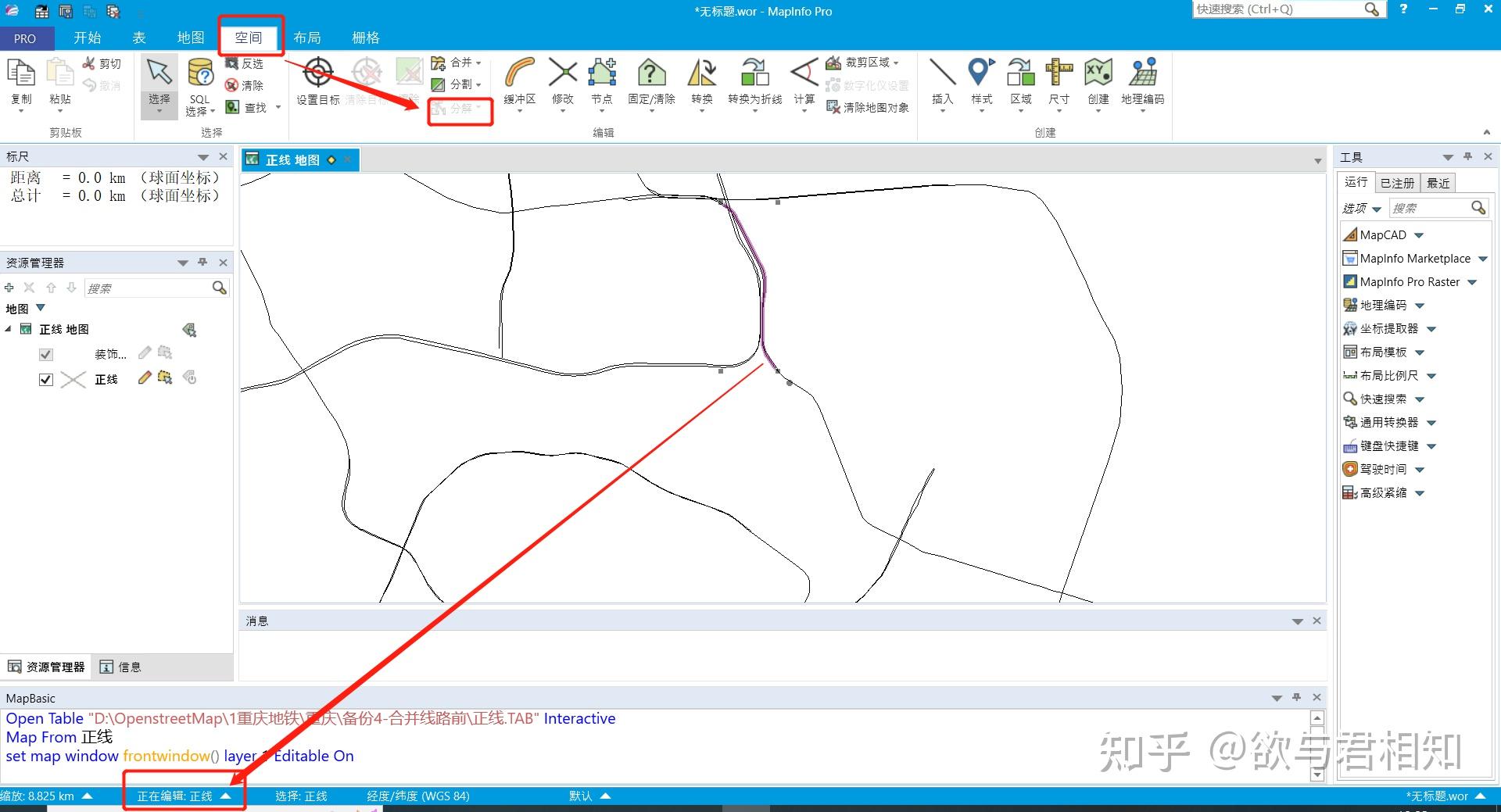The width and height of the screenshot is (1501, 812).
Task: Collapse the 正线 地图 tree node
Action: click(9, 329)
